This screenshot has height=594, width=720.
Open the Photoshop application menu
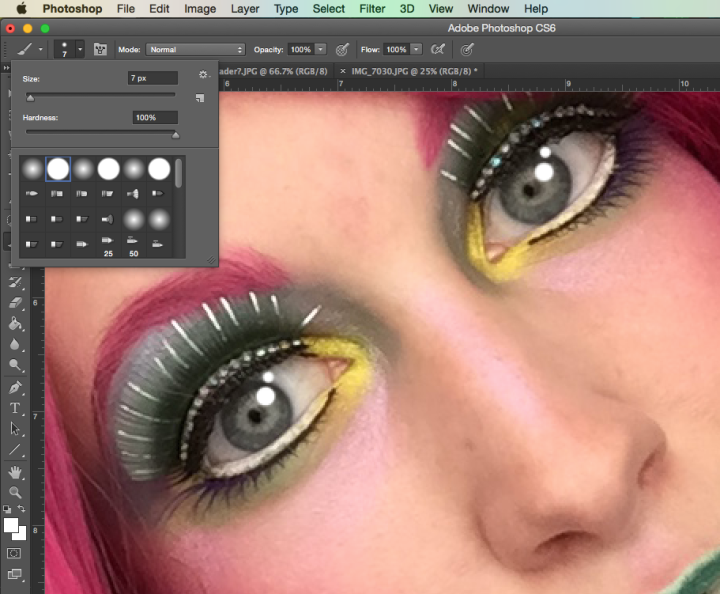pyautogui.click(x=73, y=9)
